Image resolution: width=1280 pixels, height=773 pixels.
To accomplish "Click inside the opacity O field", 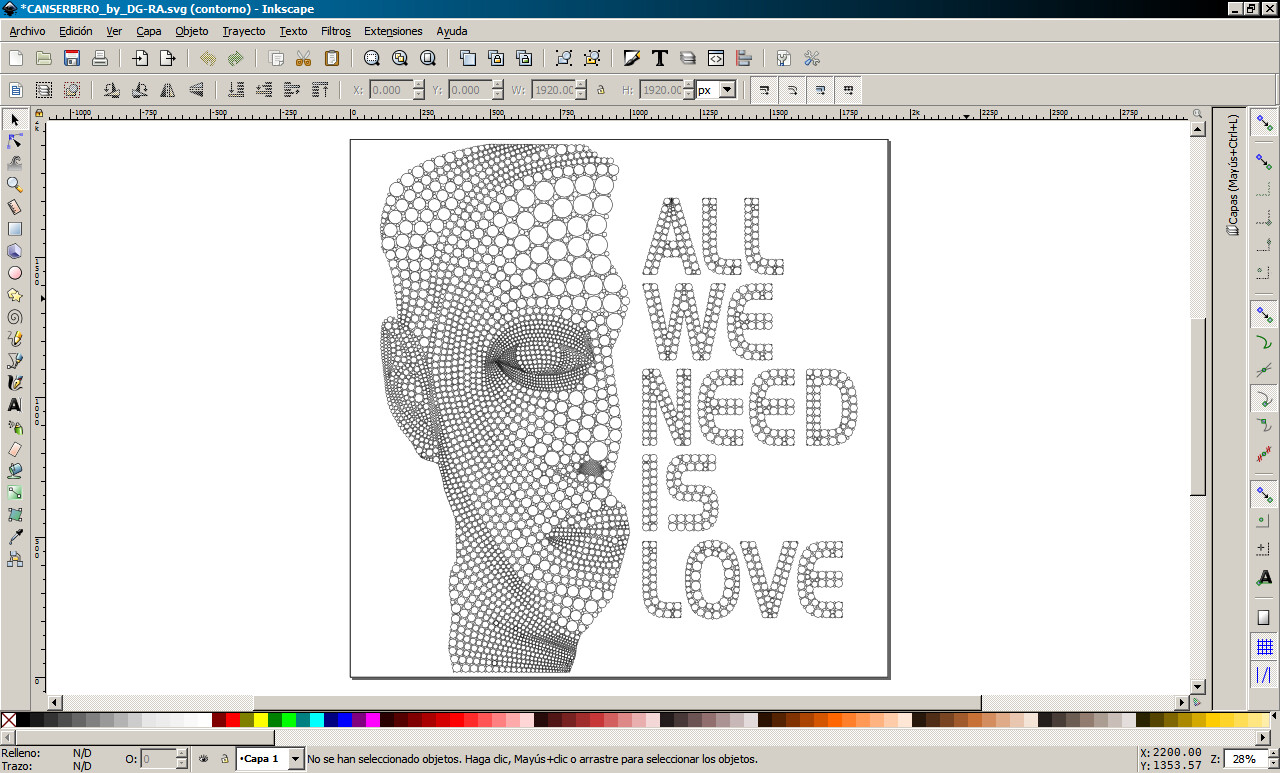I will [x=160, y=758].
